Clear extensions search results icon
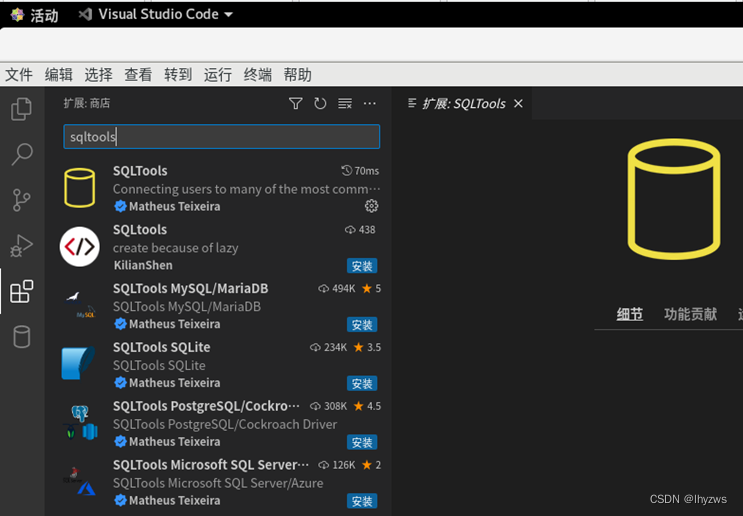The width and height of the screenshot is (743, 516). (x=345, y=103)
